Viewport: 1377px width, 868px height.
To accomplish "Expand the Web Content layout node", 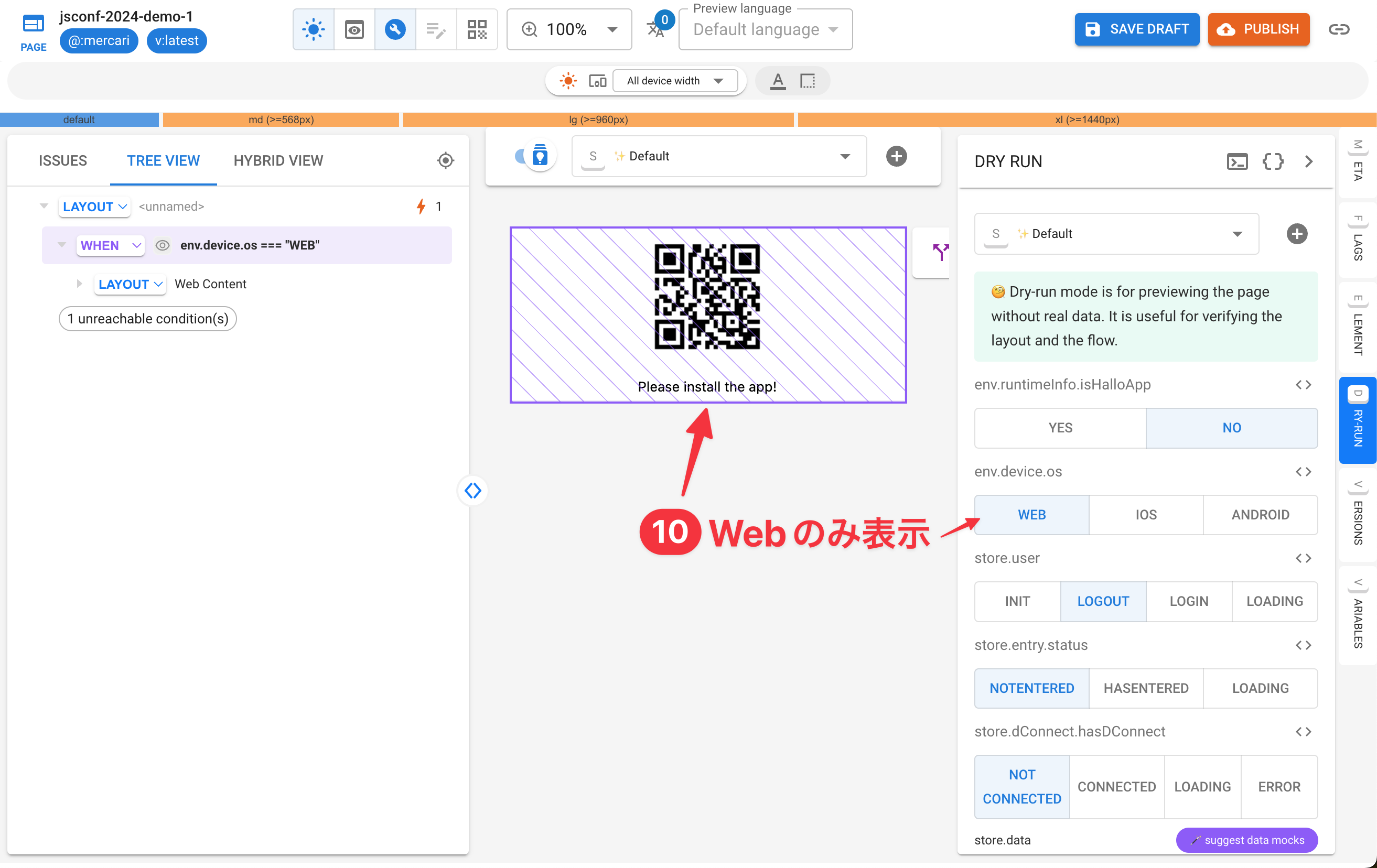I will [79, 284].
